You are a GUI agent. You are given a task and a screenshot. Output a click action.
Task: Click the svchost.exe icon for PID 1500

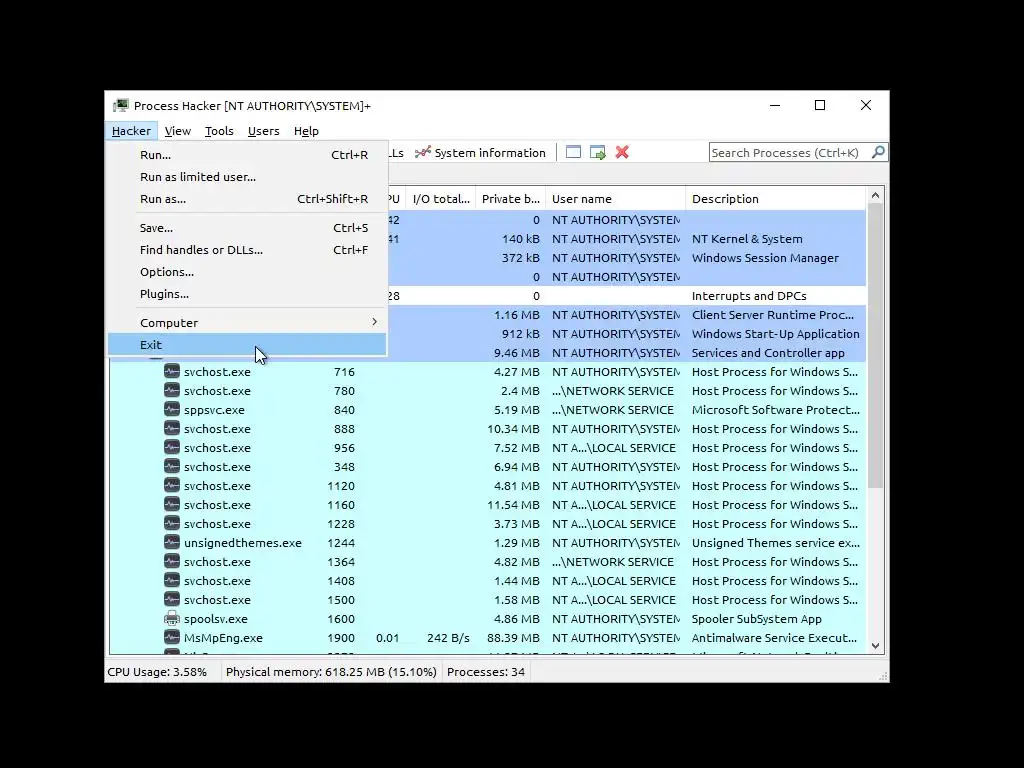172,599
